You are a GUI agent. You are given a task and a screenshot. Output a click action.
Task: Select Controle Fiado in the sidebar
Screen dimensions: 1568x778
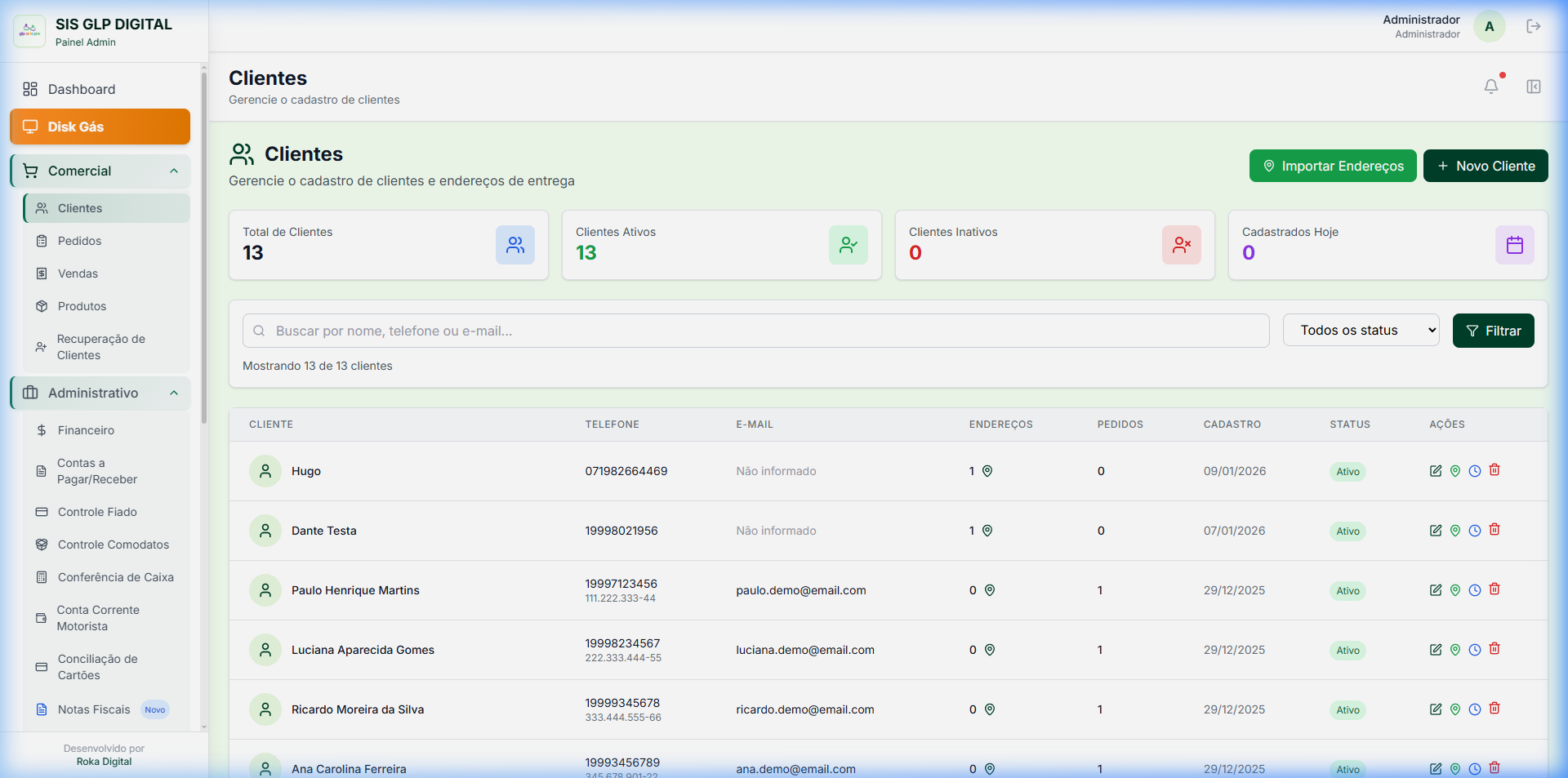97,512
